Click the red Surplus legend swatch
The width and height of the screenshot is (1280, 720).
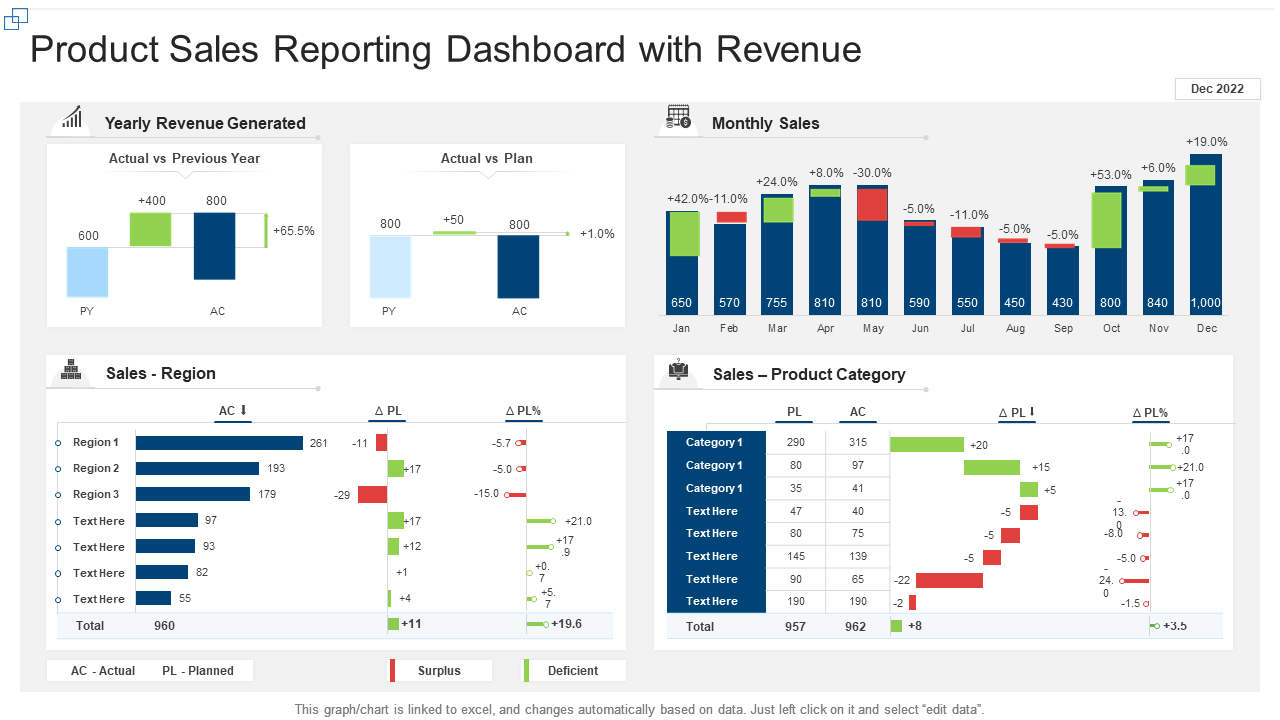393,670
